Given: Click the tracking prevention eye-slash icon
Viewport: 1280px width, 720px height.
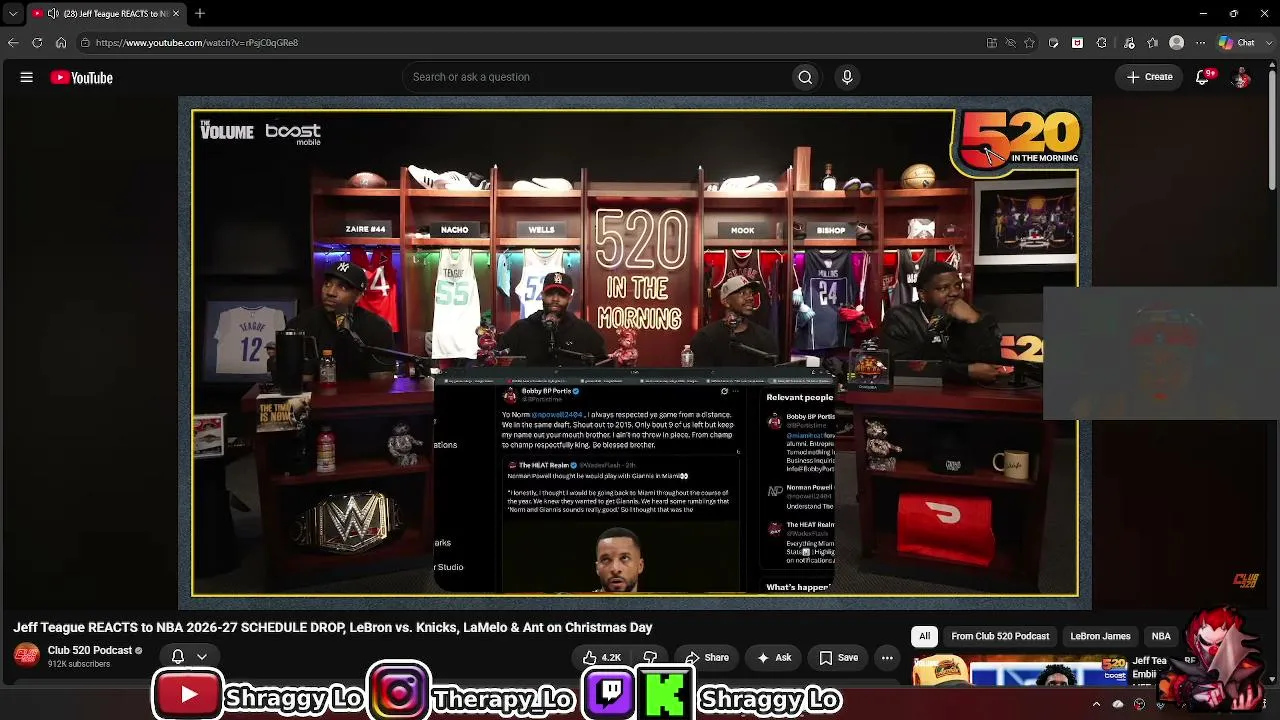Looking at the screenshot, I should pyautogui.click(x=1010, y=43).
